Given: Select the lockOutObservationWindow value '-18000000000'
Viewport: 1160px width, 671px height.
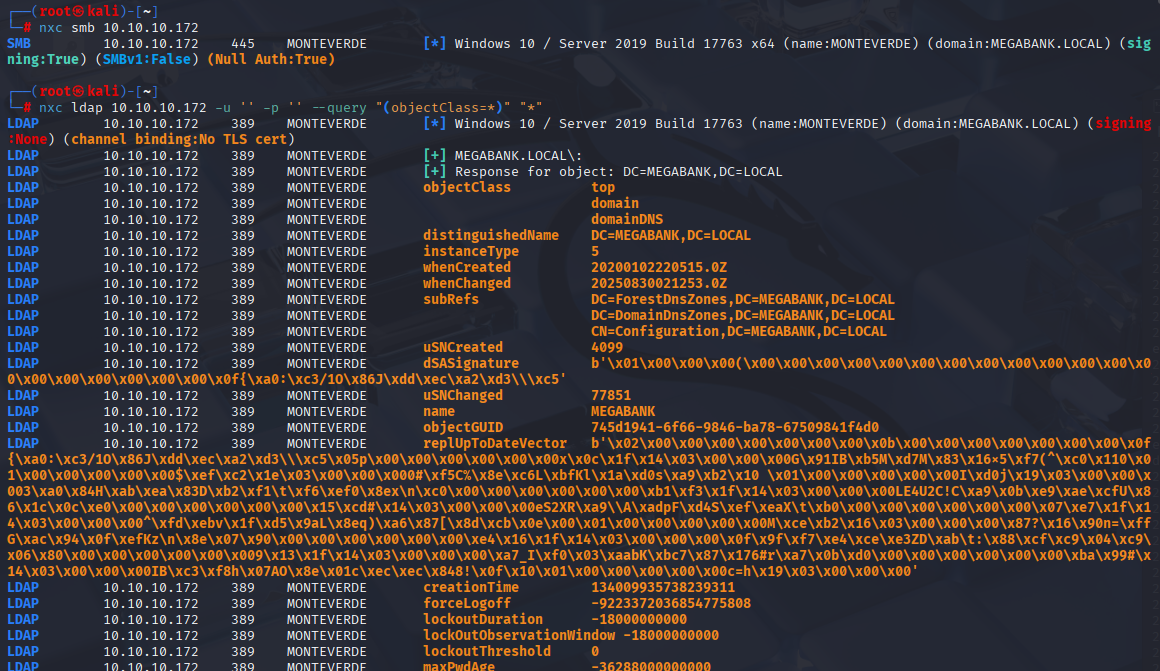Looking at the screenshot, I should (671, 635).
